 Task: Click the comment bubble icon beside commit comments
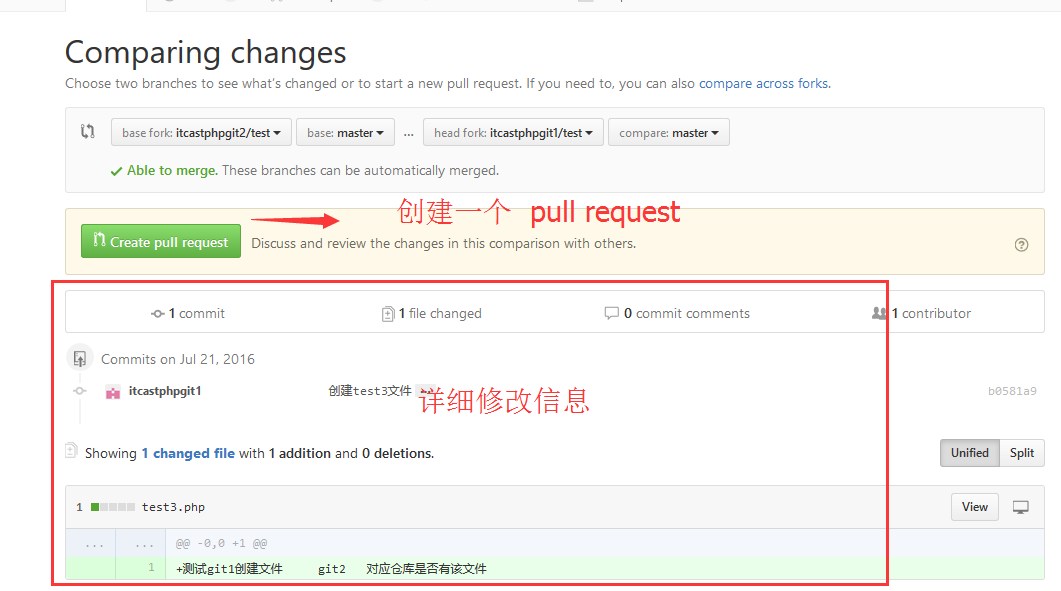[x=611, y=313]
